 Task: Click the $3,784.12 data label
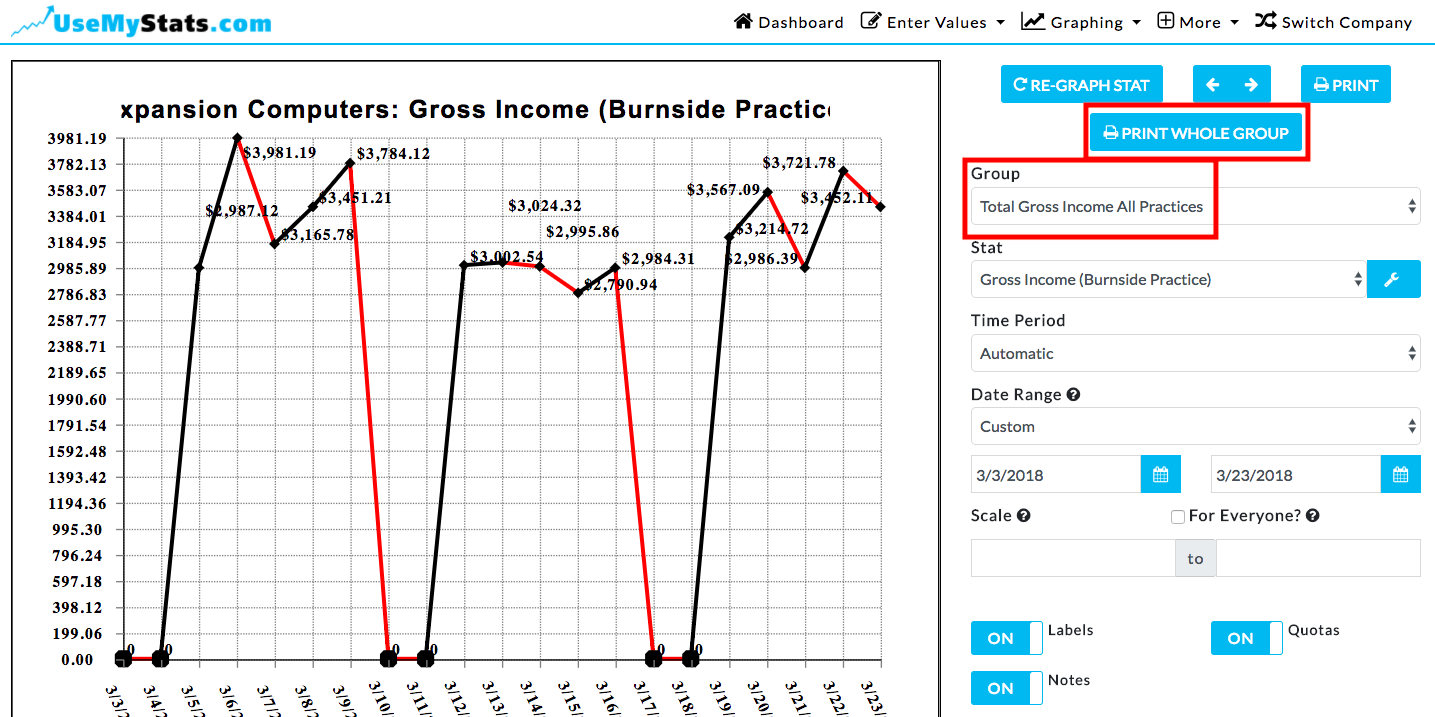point(393,153)
